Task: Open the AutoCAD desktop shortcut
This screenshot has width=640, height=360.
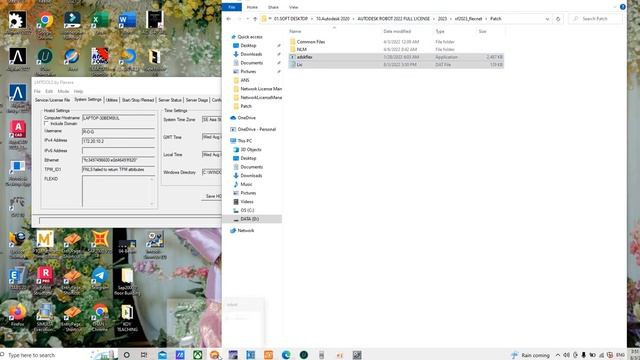Action: point(18,129)
